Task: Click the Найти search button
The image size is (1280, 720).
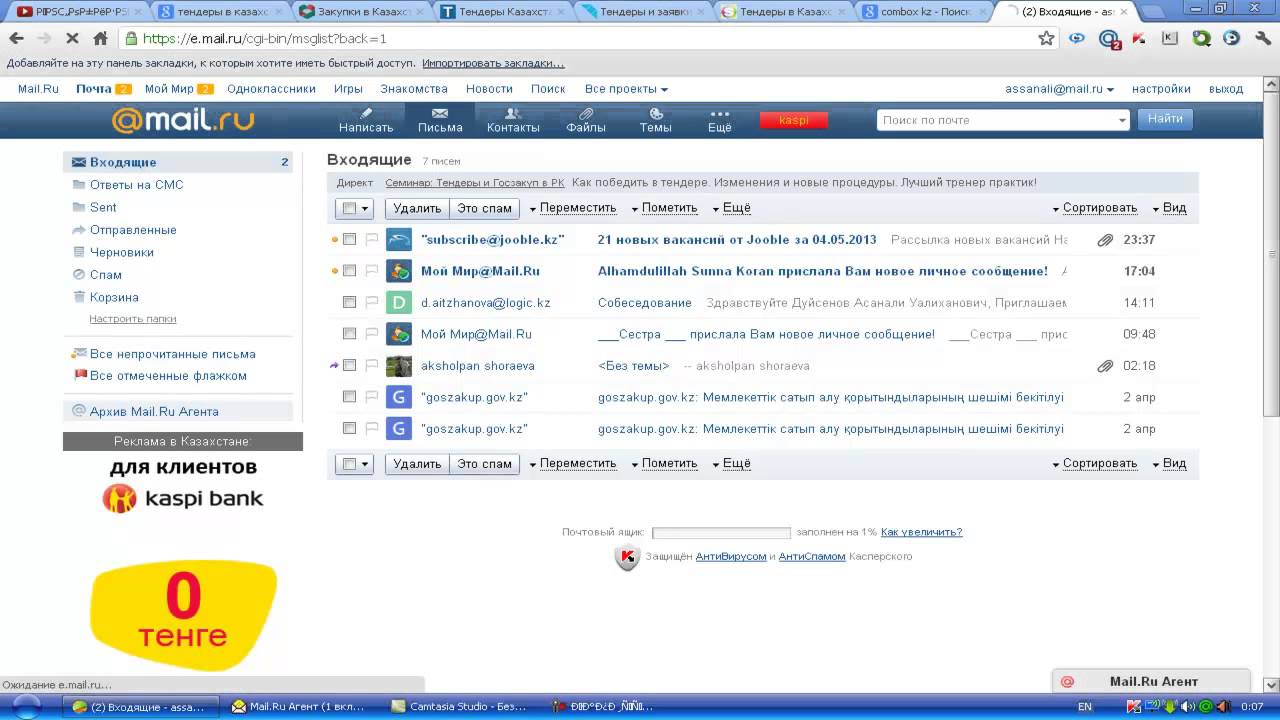Action: 1165,119
